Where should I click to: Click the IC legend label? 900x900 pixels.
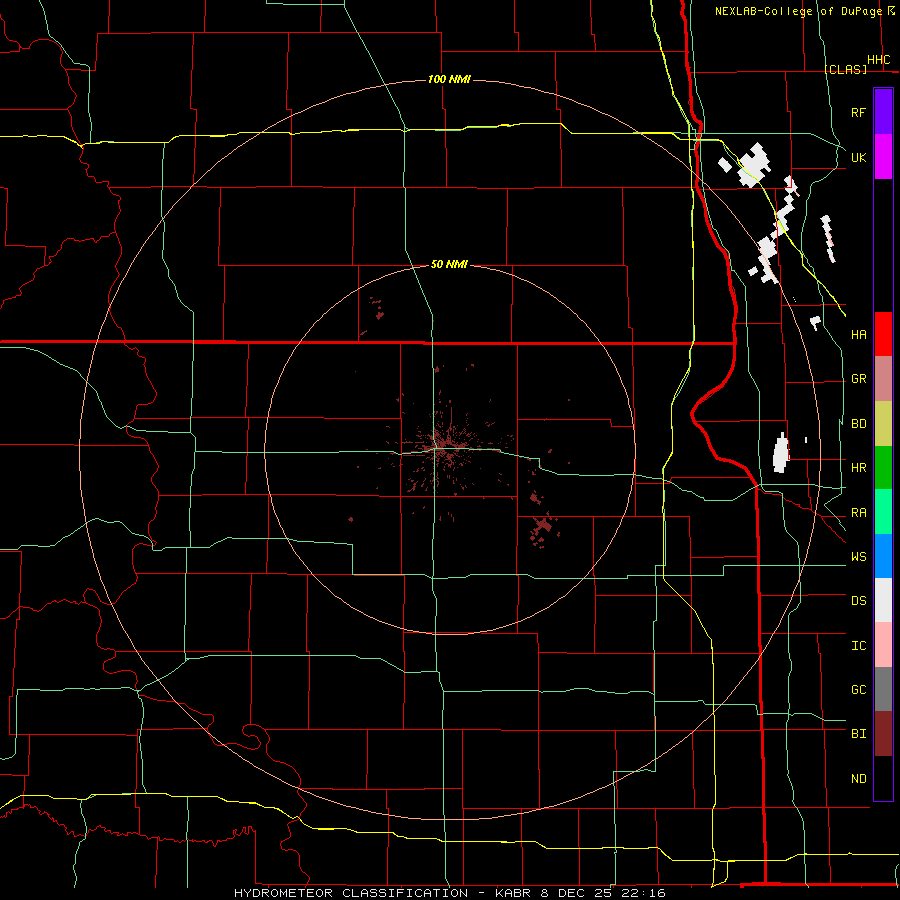point(858,646)
